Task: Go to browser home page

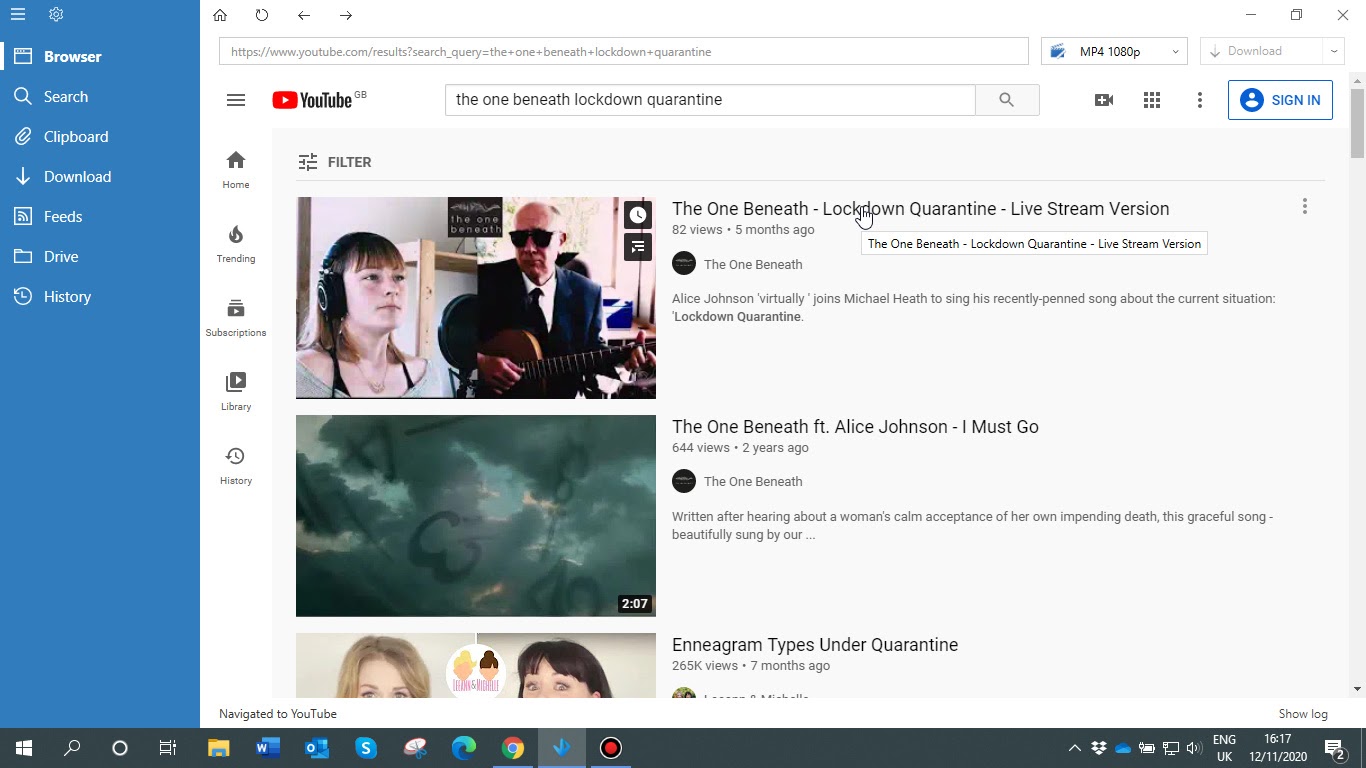Action: point(220,15)
